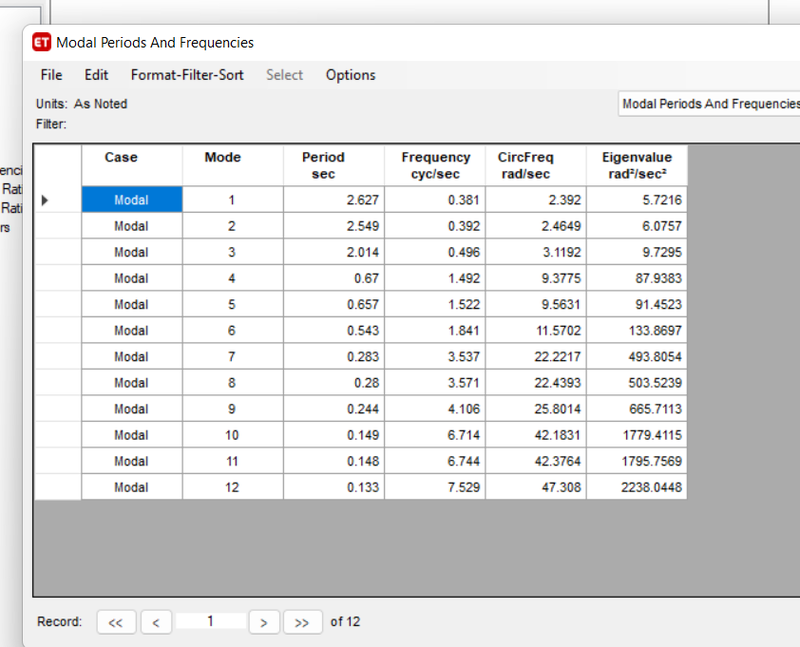Screen dimensions: 800x647
Task: Click the Eigenvalue rad²/sec² column header
Action: click(637, 165)
